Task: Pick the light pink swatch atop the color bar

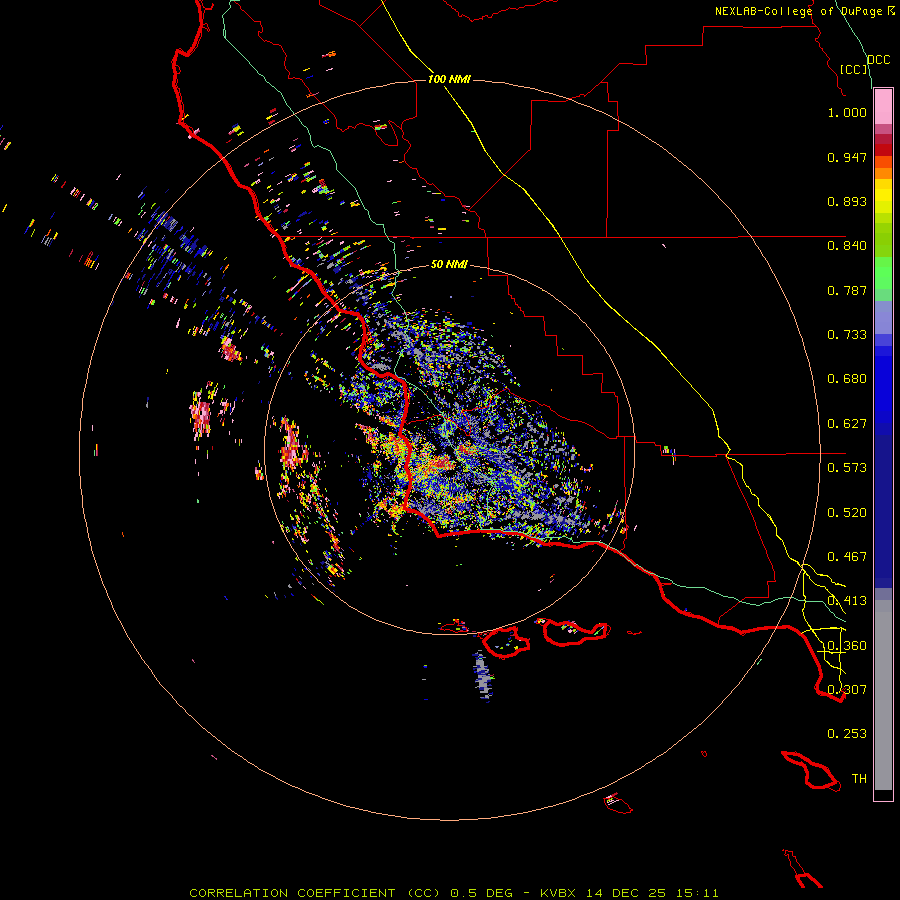Action: [883, 107]
